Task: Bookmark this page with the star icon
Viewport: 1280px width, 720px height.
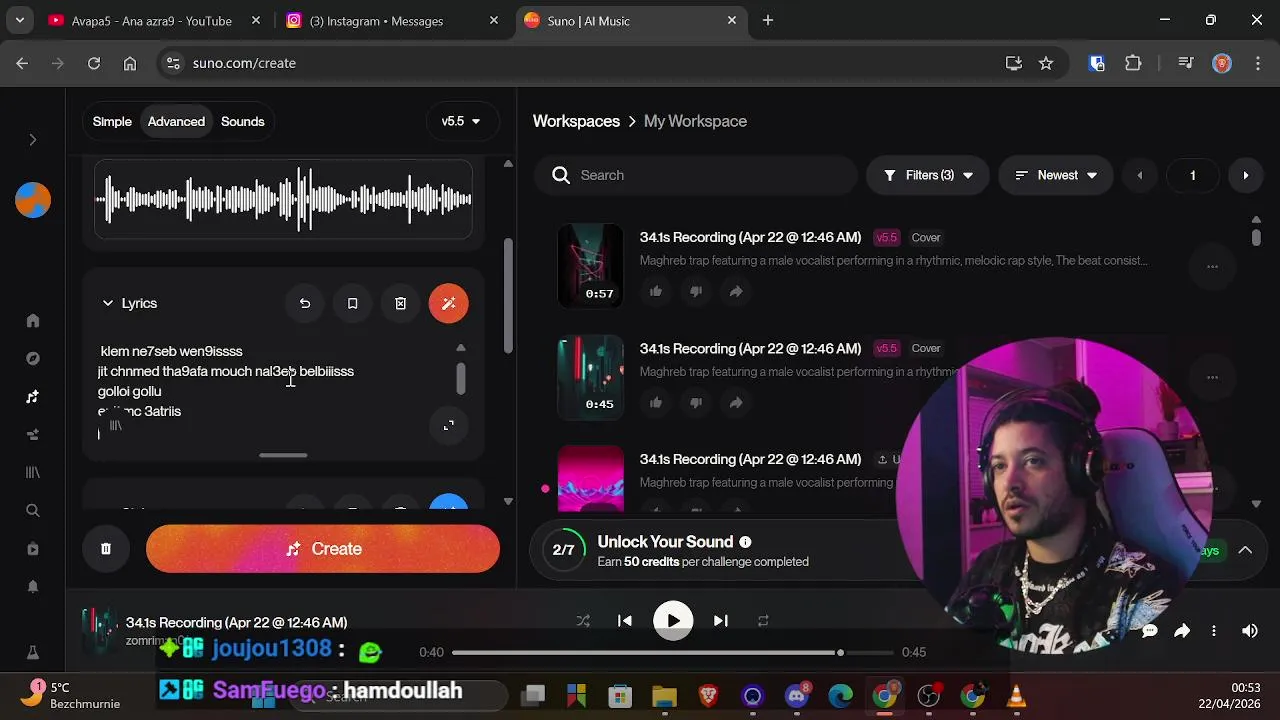Action: click(1046, 63)
